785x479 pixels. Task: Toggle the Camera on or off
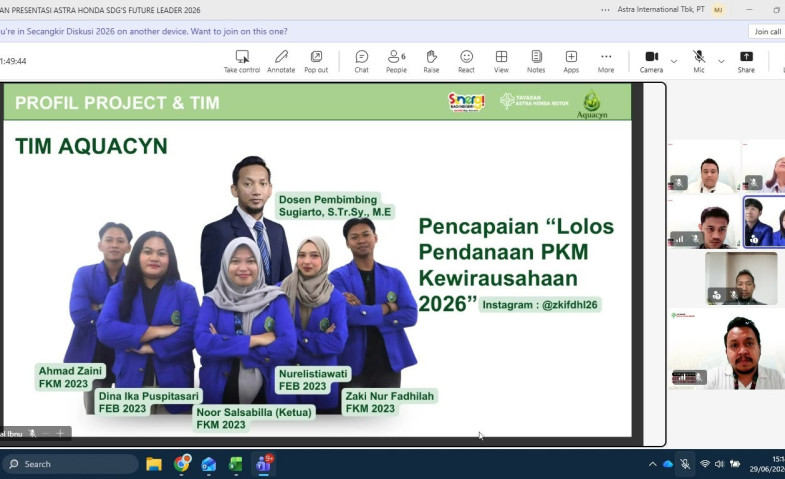click(651, 62)
